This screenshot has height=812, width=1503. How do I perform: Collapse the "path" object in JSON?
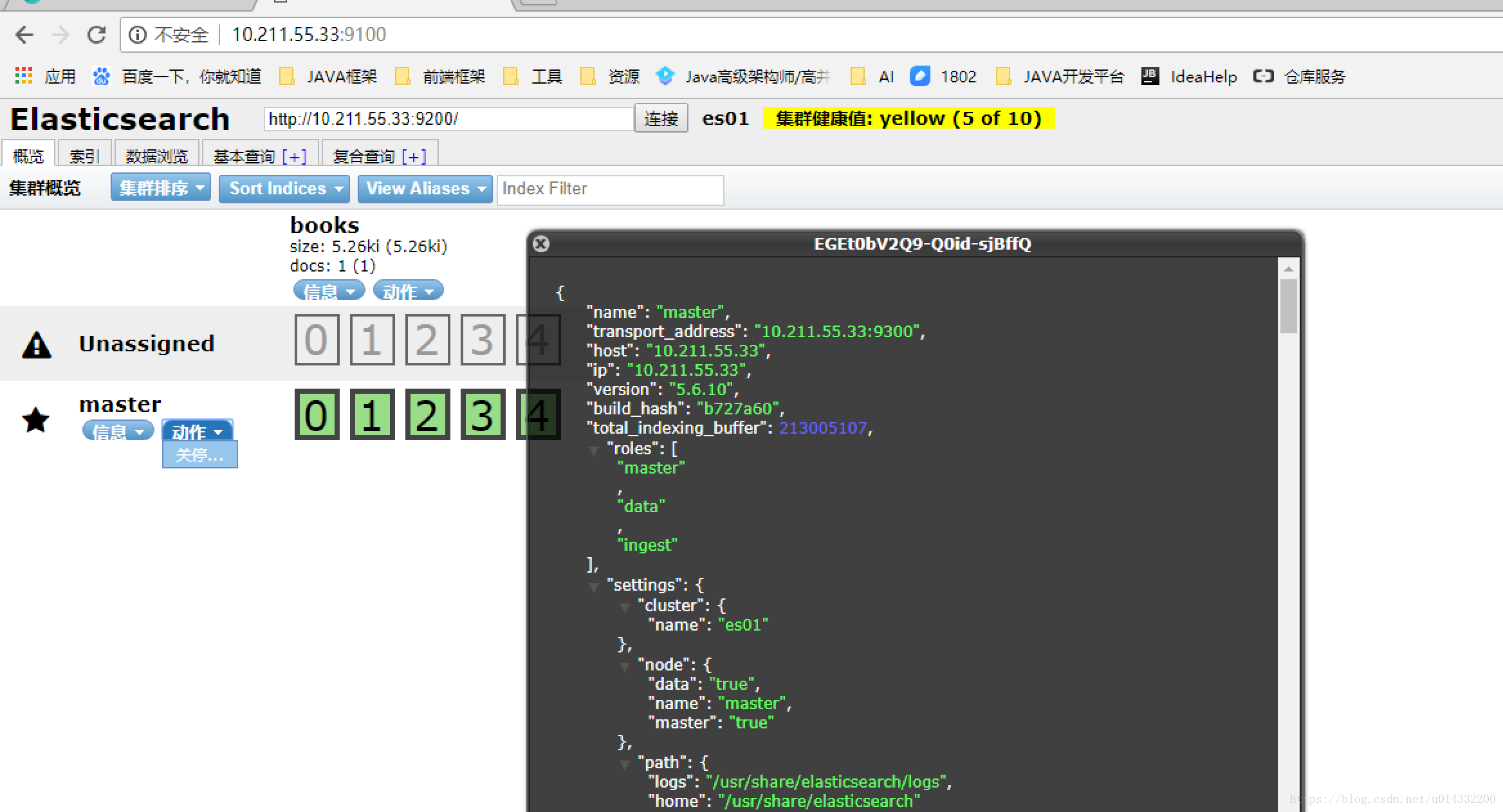coord(625,764)
